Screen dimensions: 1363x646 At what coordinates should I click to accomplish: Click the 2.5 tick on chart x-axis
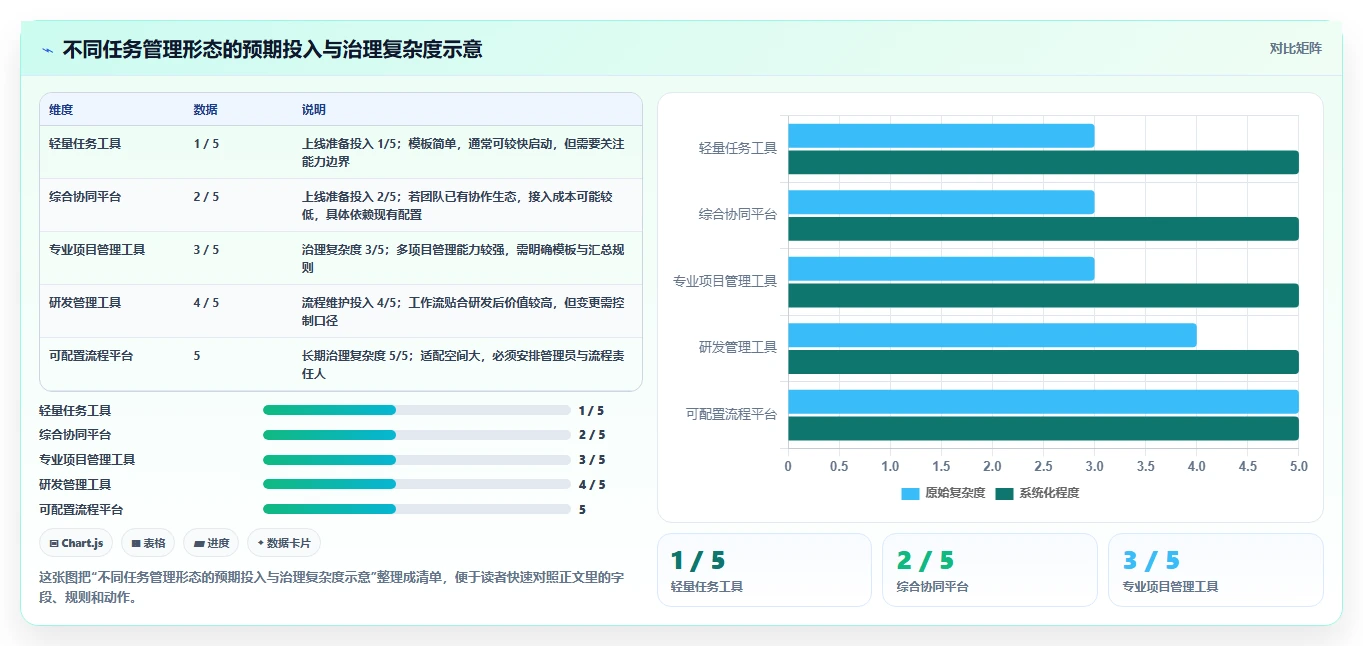tap(1043, 466)
